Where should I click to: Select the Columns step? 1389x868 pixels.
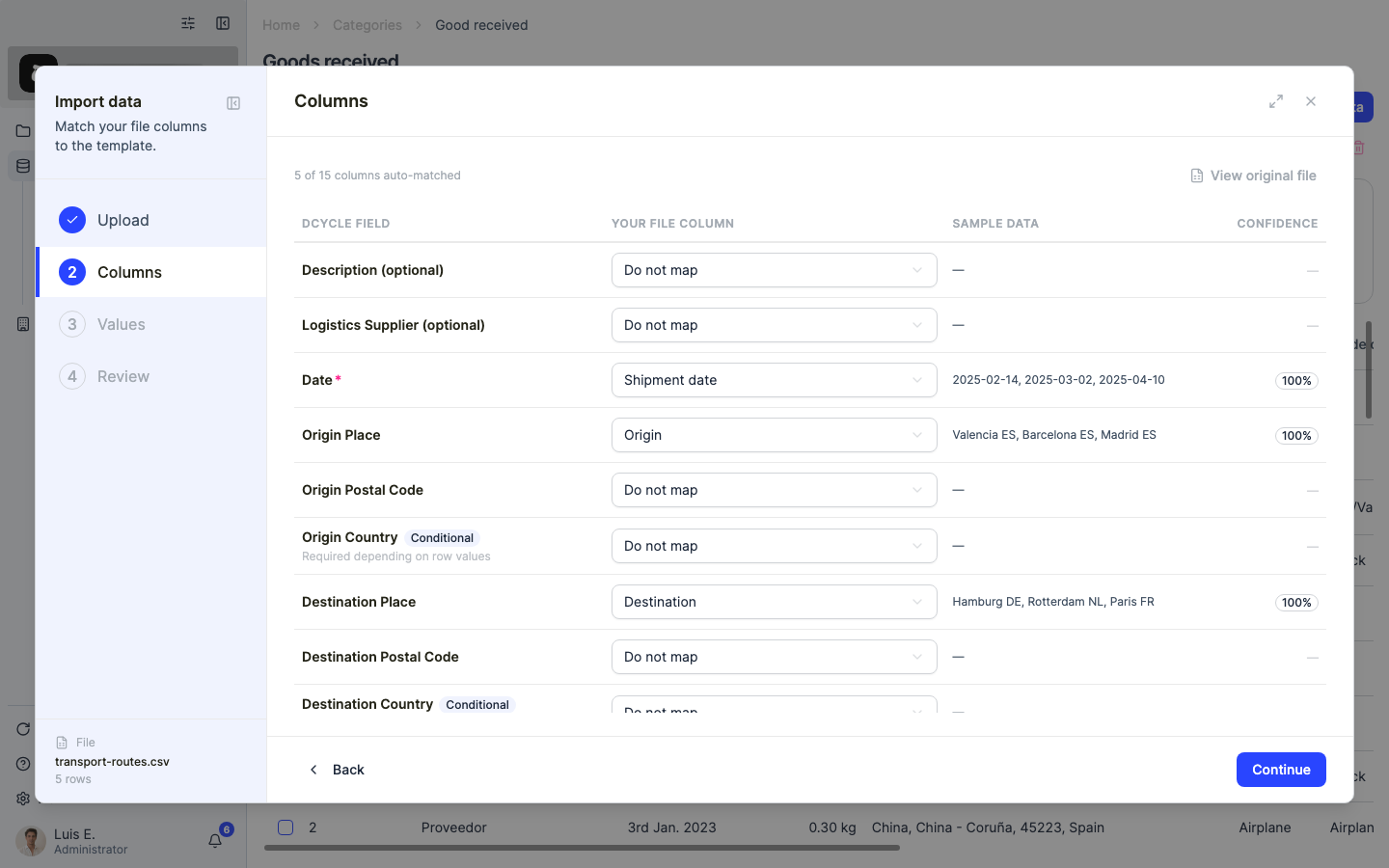[151, 272]
